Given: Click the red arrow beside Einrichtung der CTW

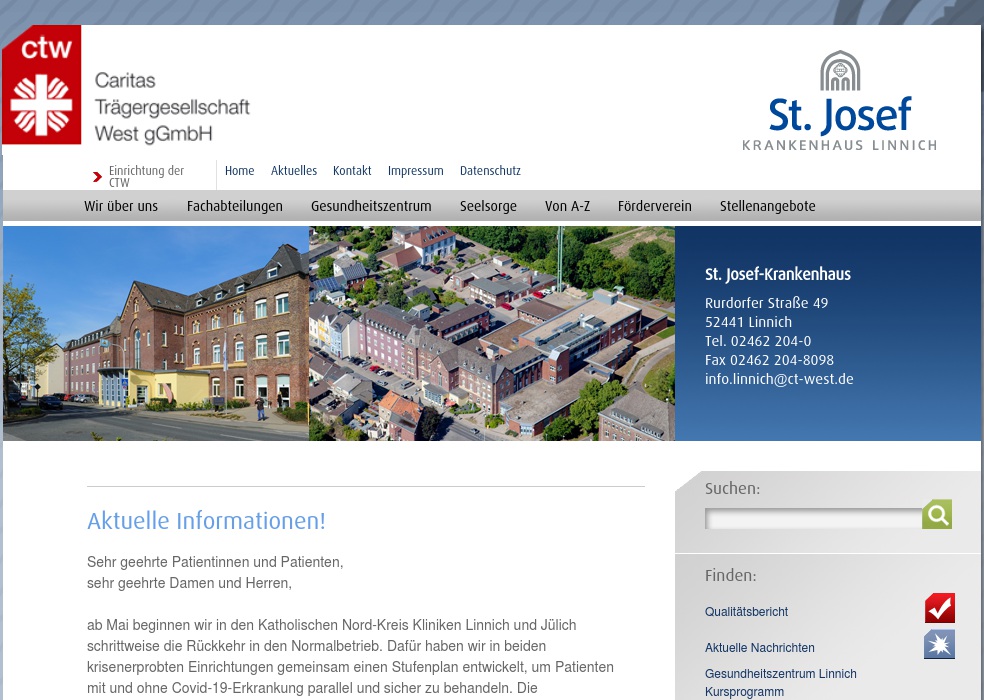Looking at the screenshot, I should coord(97,176).
